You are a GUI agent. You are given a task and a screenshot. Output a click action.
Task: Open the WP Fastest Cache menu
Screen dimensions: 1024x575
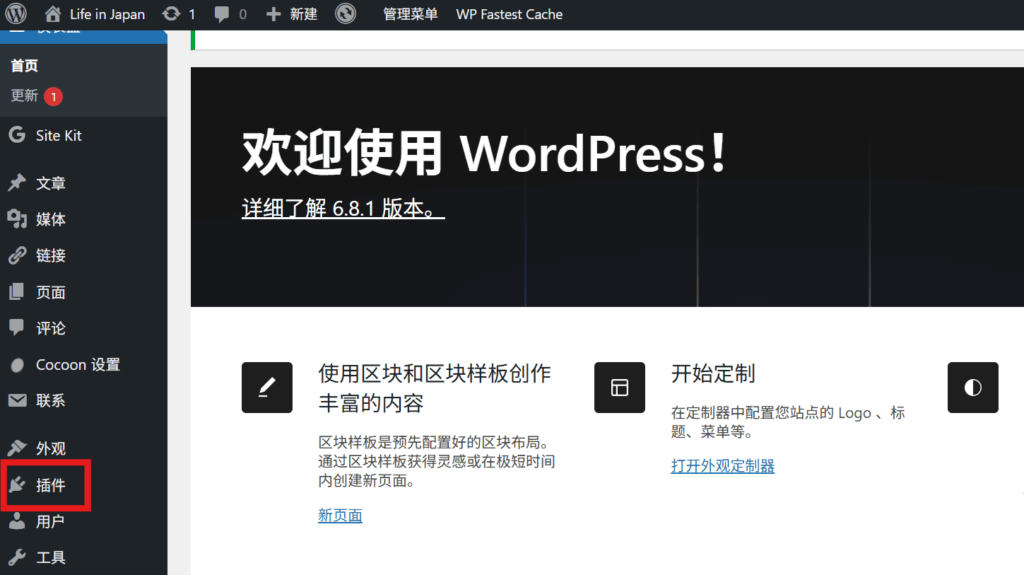coord(509,14)
